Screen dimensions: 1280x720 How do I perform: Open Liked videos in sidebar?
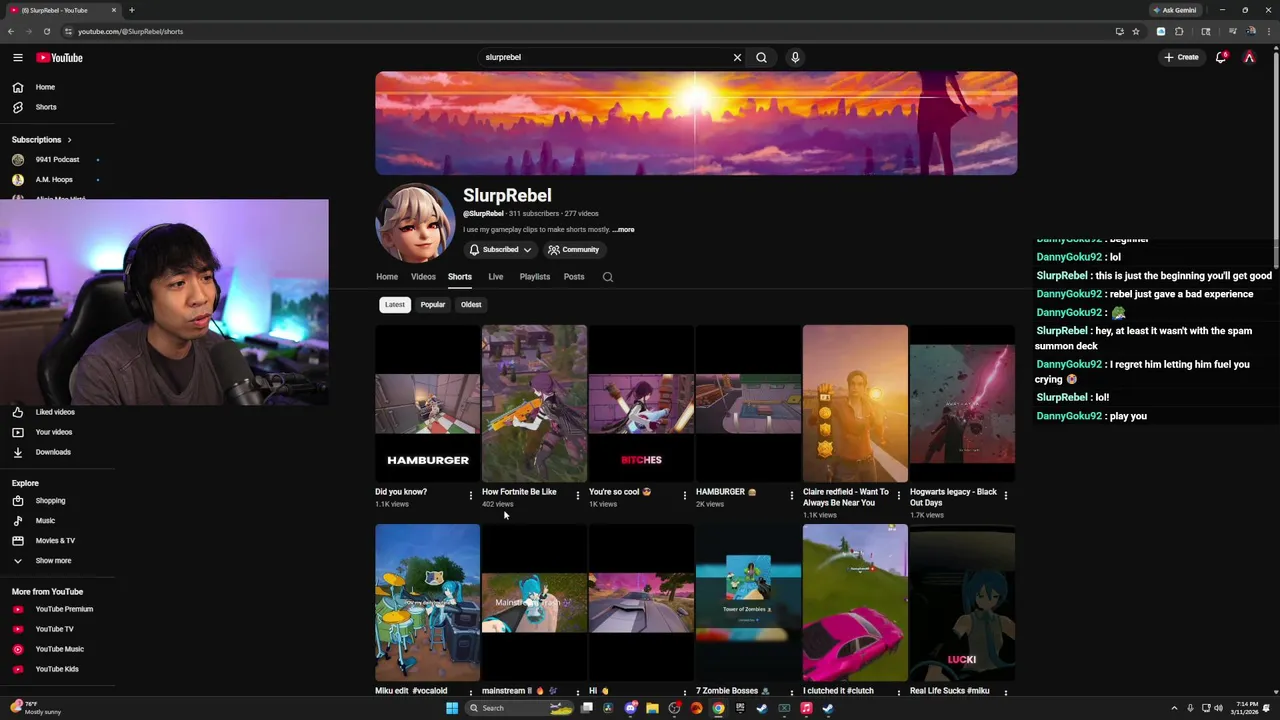(x=57, y=412)
